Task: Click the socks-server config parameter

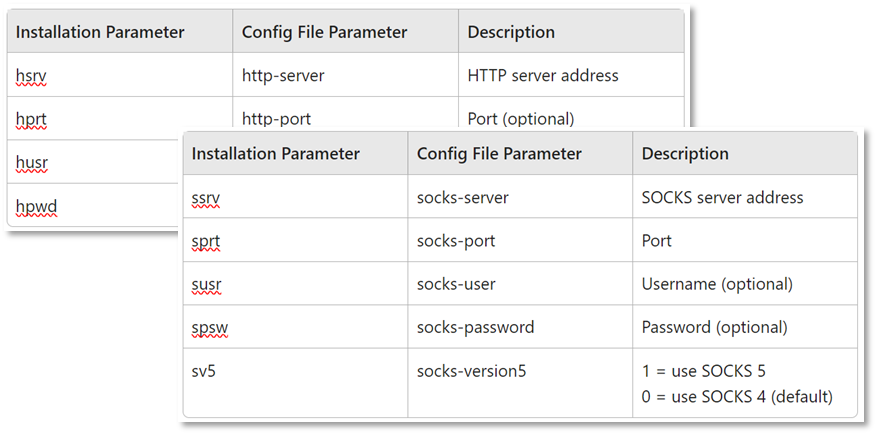Action: [x=463, y=197]
